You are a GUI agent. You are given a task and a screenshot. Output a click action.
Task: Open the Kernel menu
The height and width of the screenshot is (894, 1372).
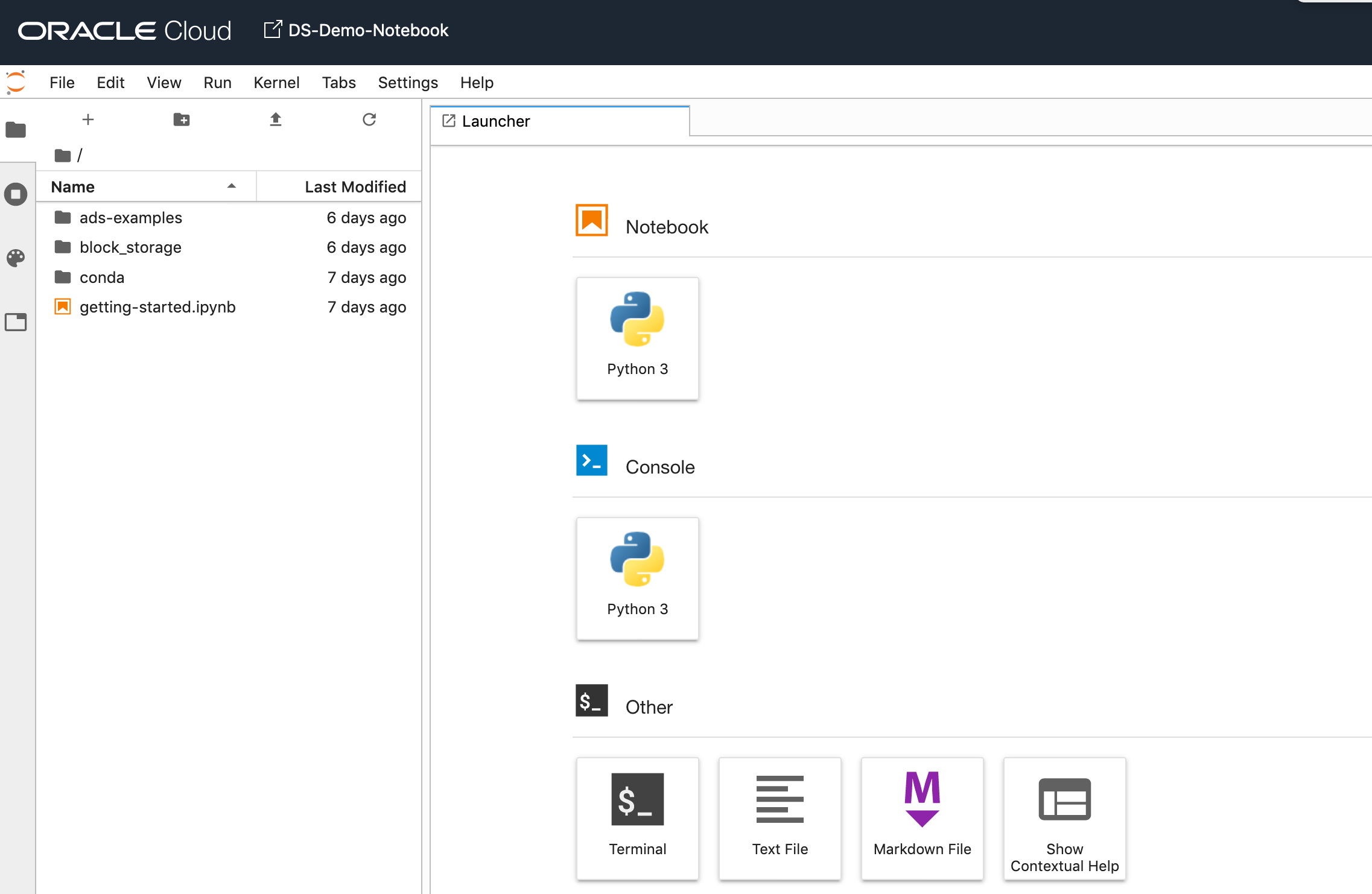[276, 83]
